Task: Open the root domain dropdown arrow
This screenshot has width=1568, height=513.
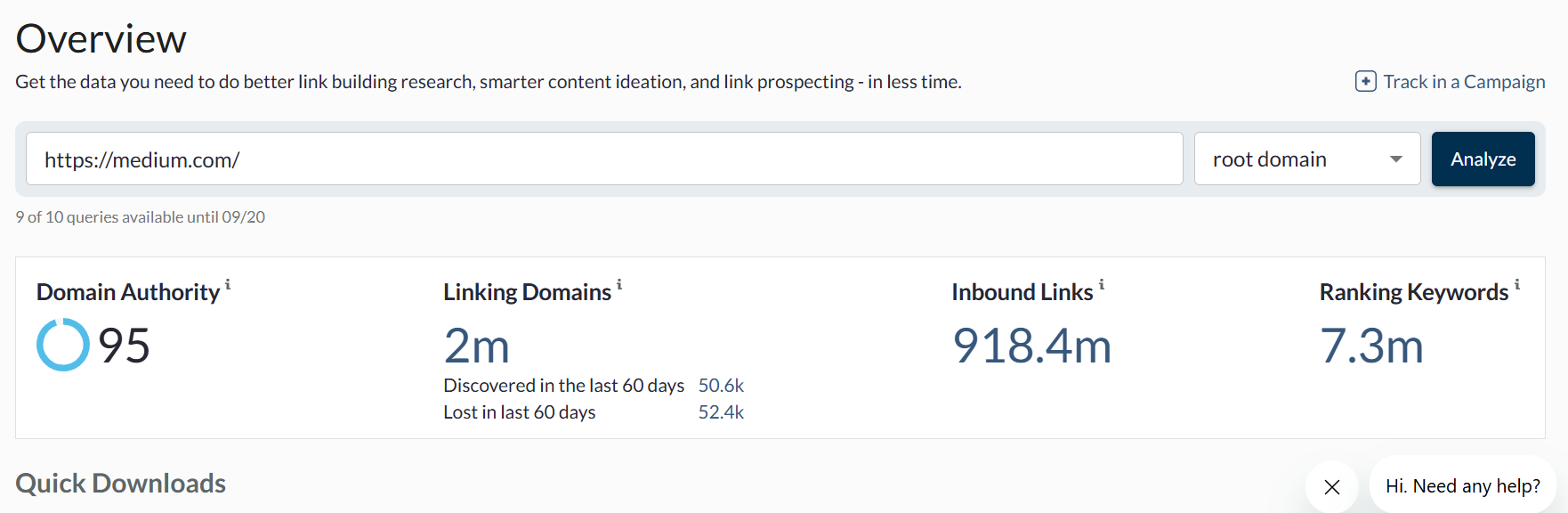Action: click(x=1395, y=159)
